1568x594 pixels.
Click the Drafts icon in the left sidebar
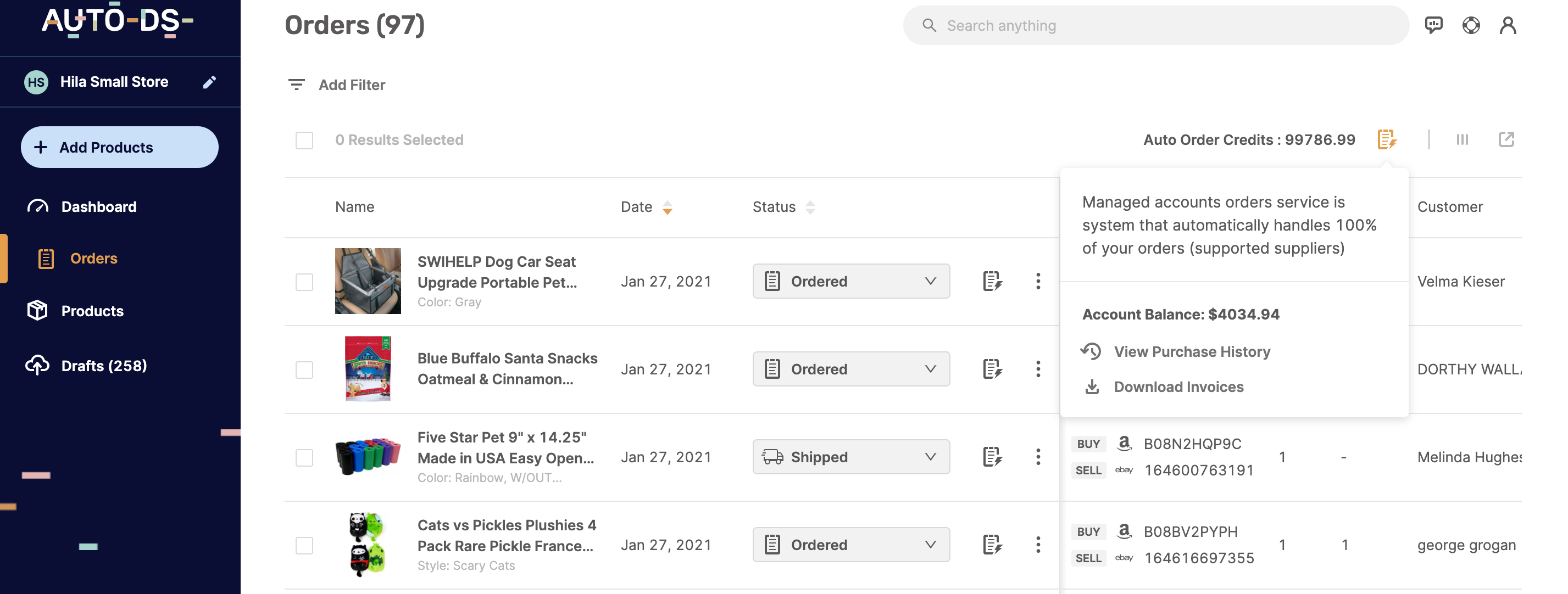click(x=38, y=365)
